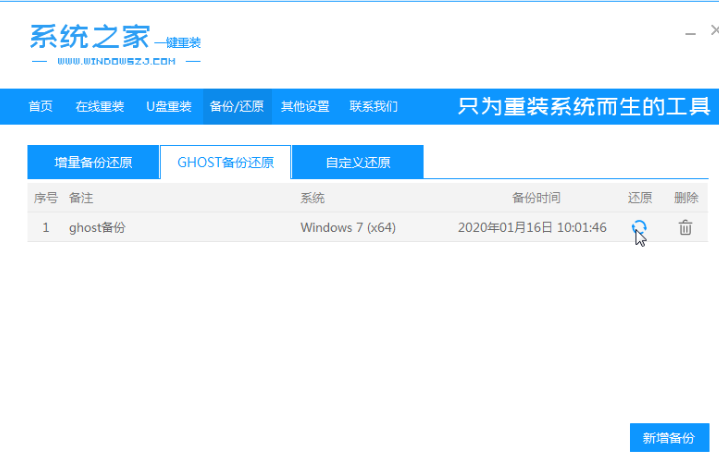The width and height of the screenshot is (719, 456).
Task: Close the 系统之家 window
Action: coord(714,32)
